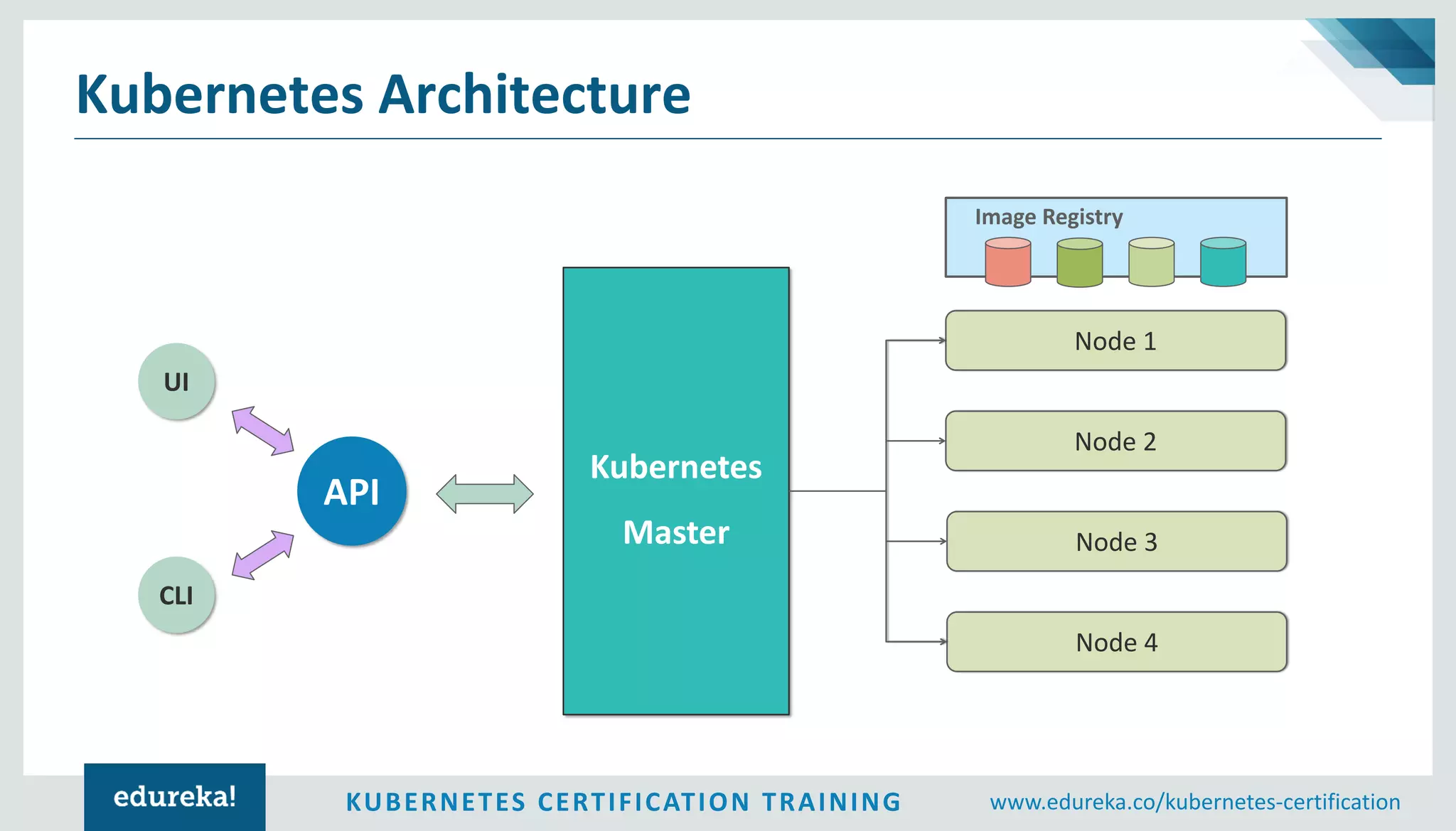Click the UI circle node
Screen dimensions: 1456x831
tap(176, 382)
